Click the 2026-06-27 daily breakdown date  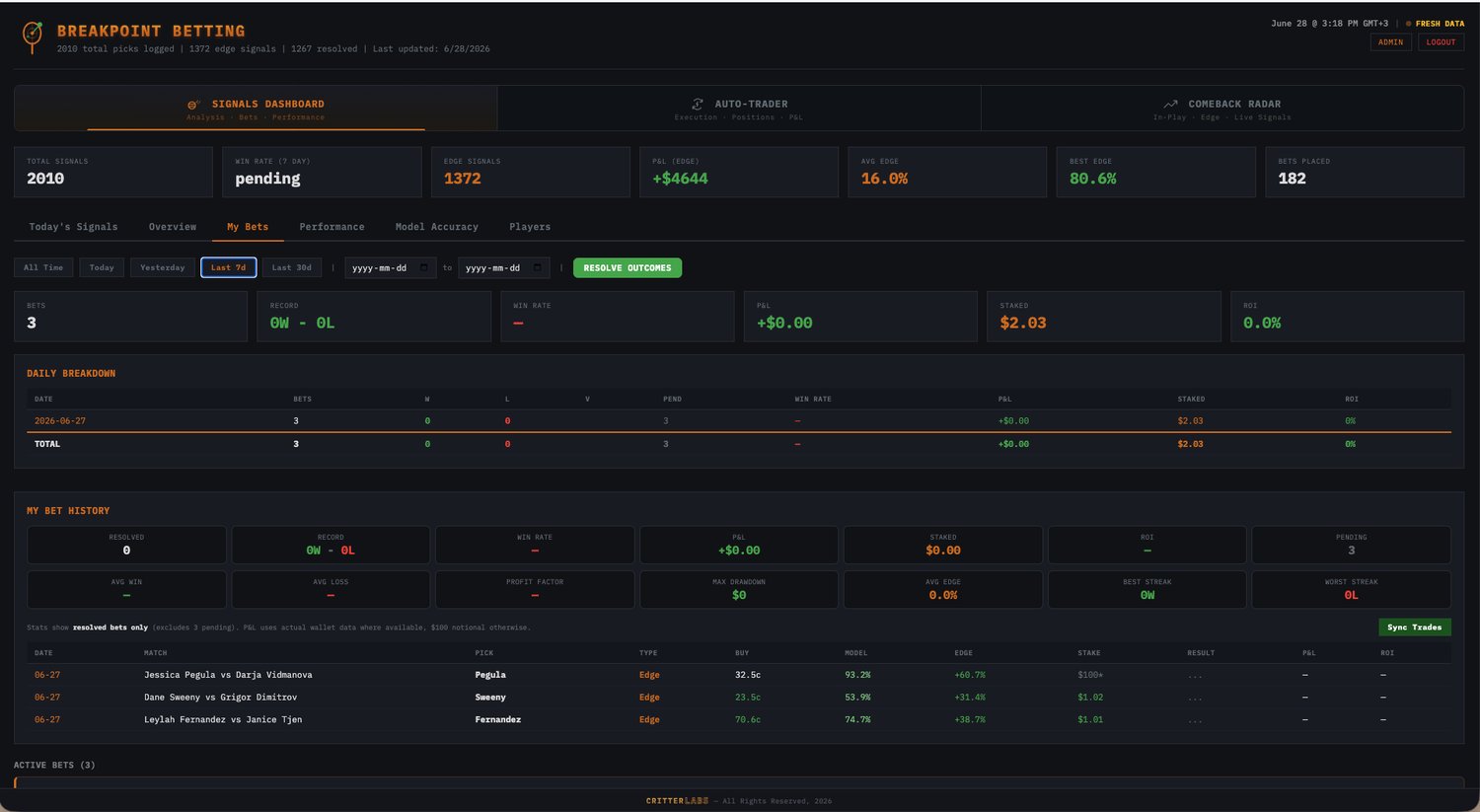(x=60, y=421)
